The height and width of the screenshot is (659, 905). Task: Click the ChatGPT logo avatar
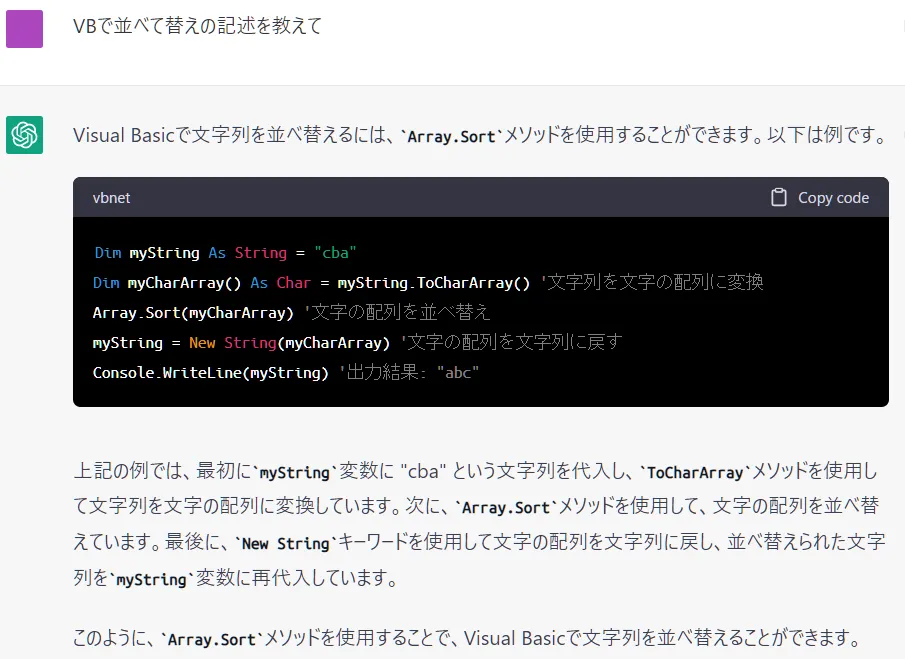click(24, 134)
